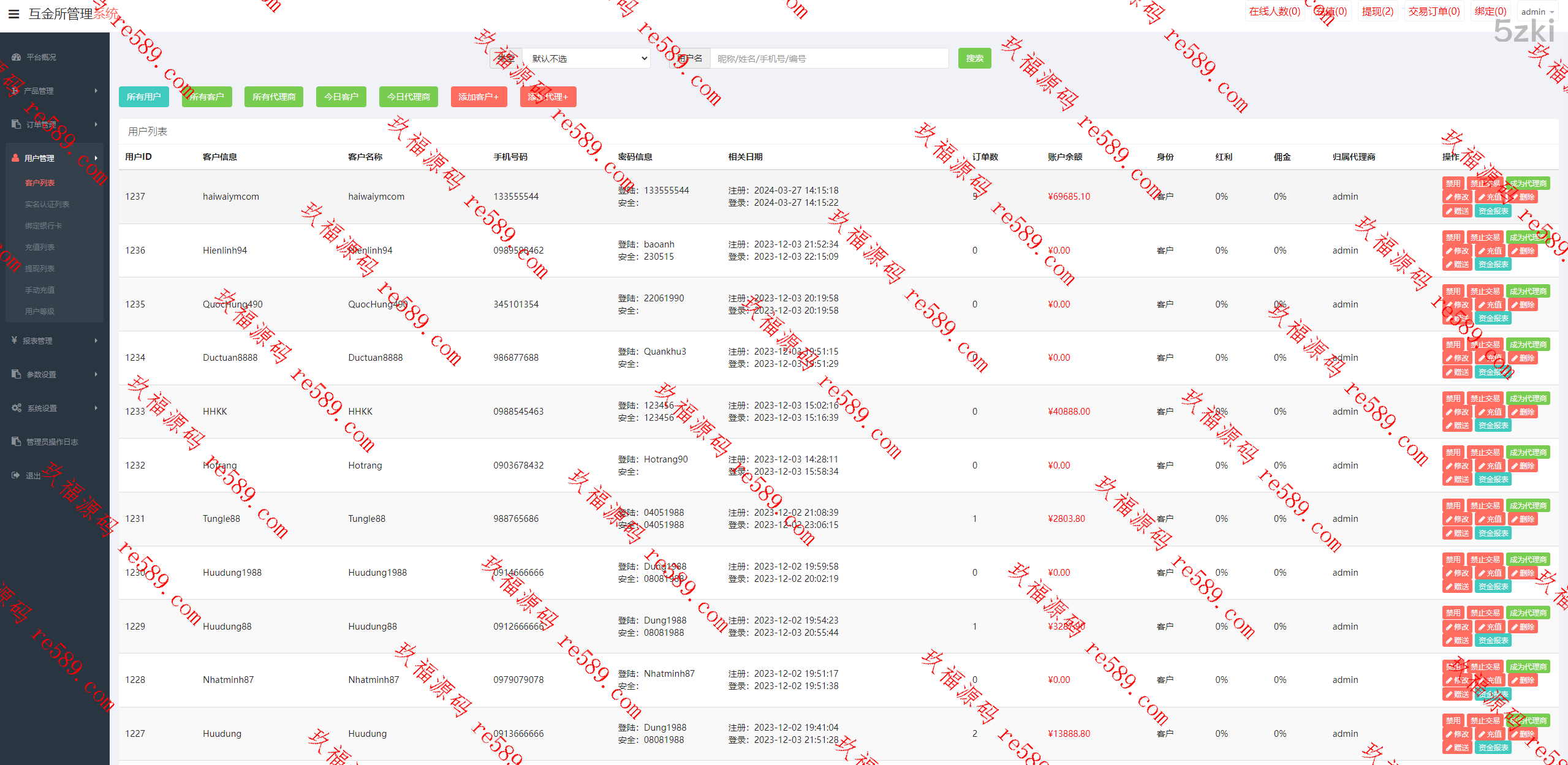Open 提现列表 submenu item
Viewport: 1568px width, 765px height.
pyautogui.click(x=40, y=268)
